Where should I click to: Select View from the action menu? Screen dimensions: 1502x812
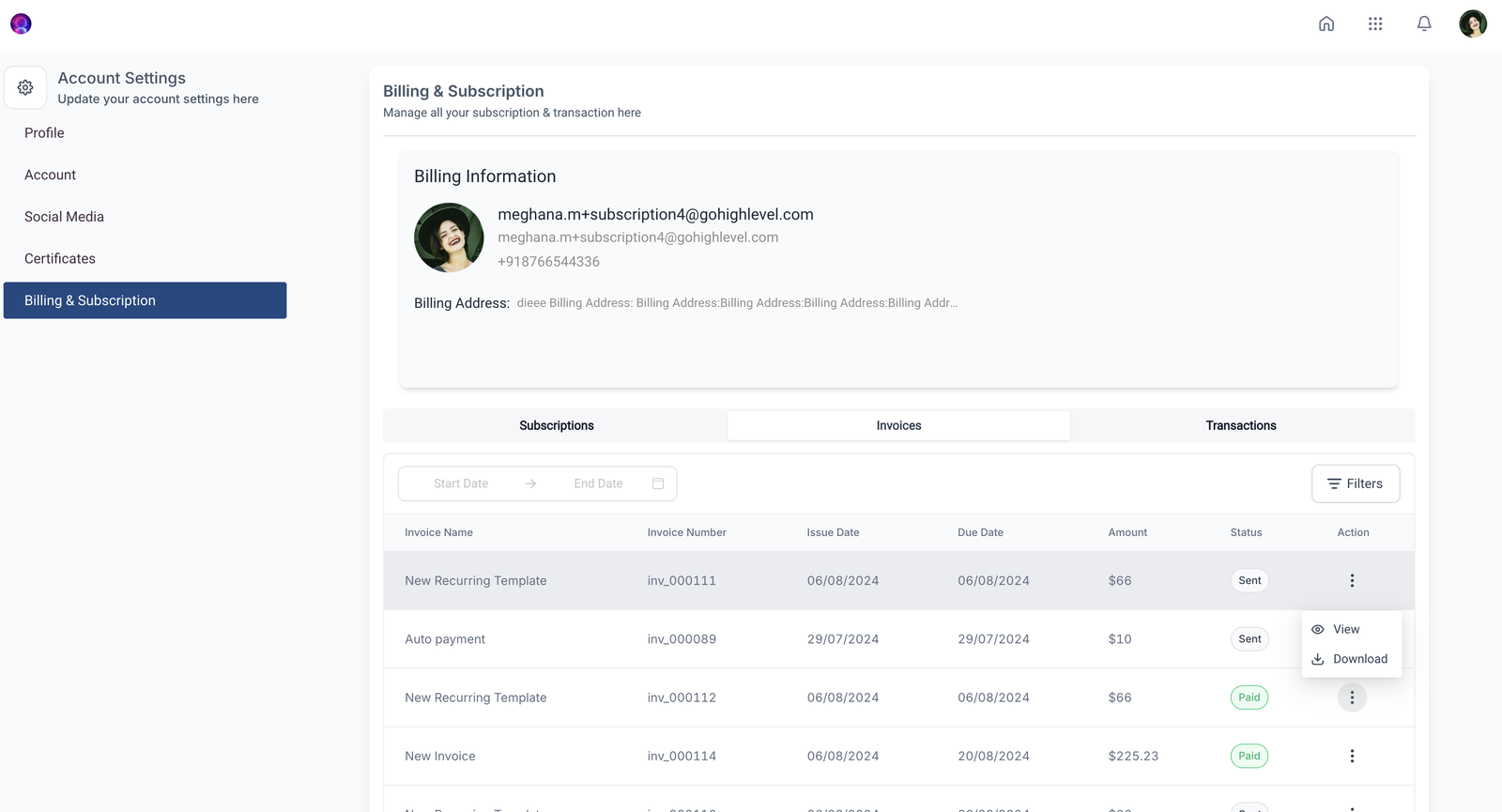point(1345,630)
